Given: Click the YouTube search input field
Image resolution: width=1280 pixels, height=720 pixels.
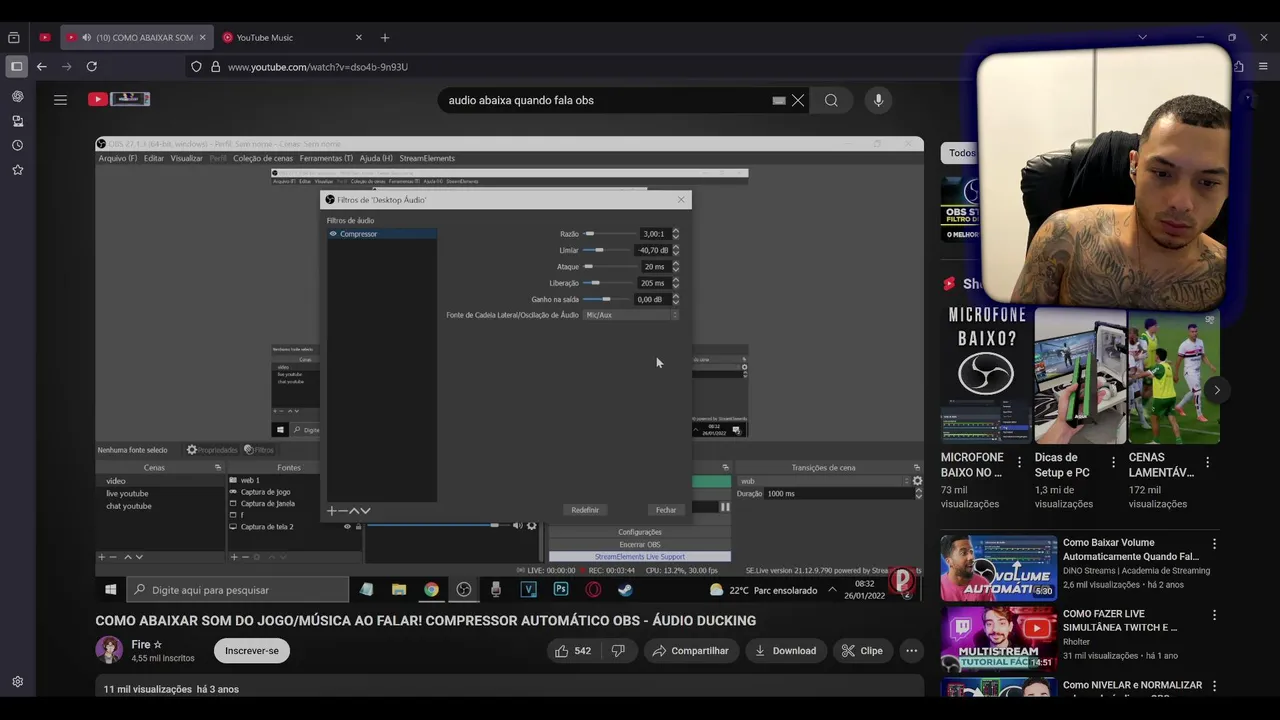Looking at the screenshot, I should coord(605,100).
